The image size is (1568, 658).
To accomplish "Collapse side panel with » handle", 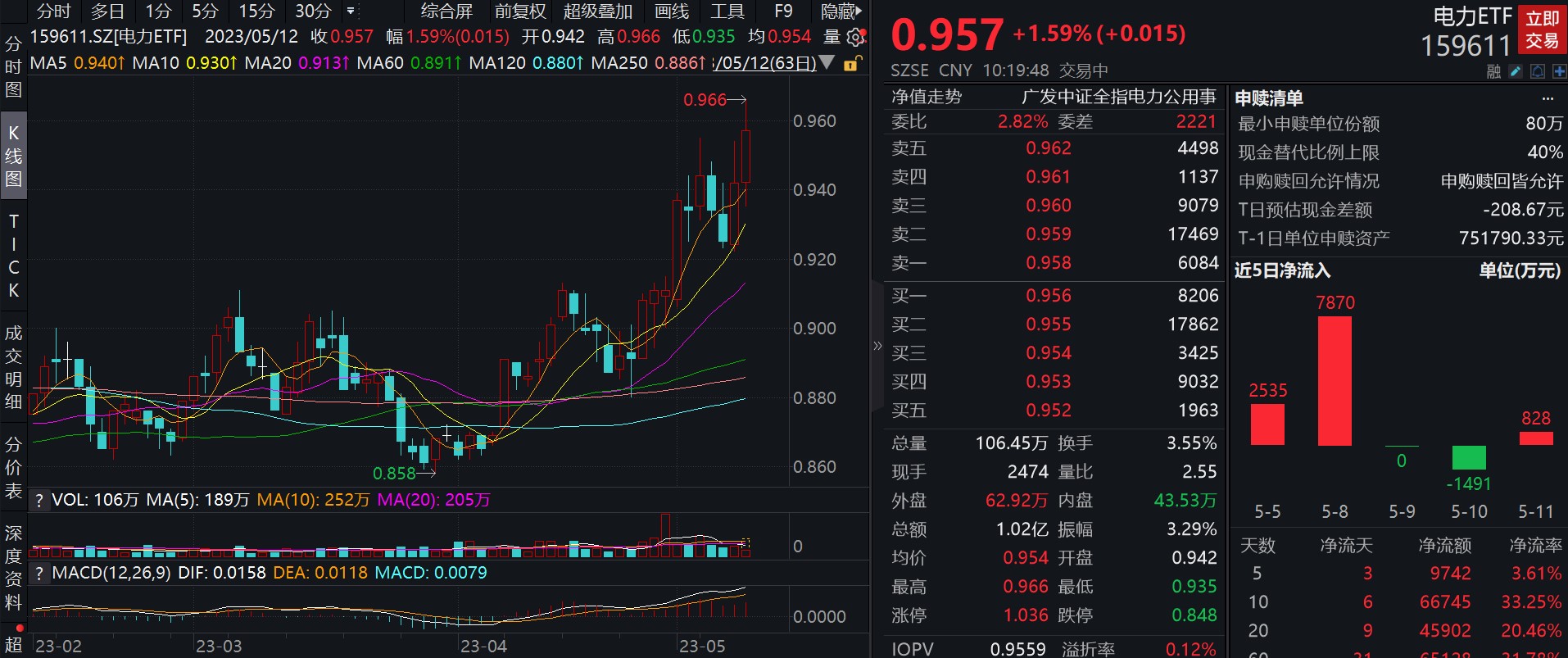I will click(x=877, y=345).
